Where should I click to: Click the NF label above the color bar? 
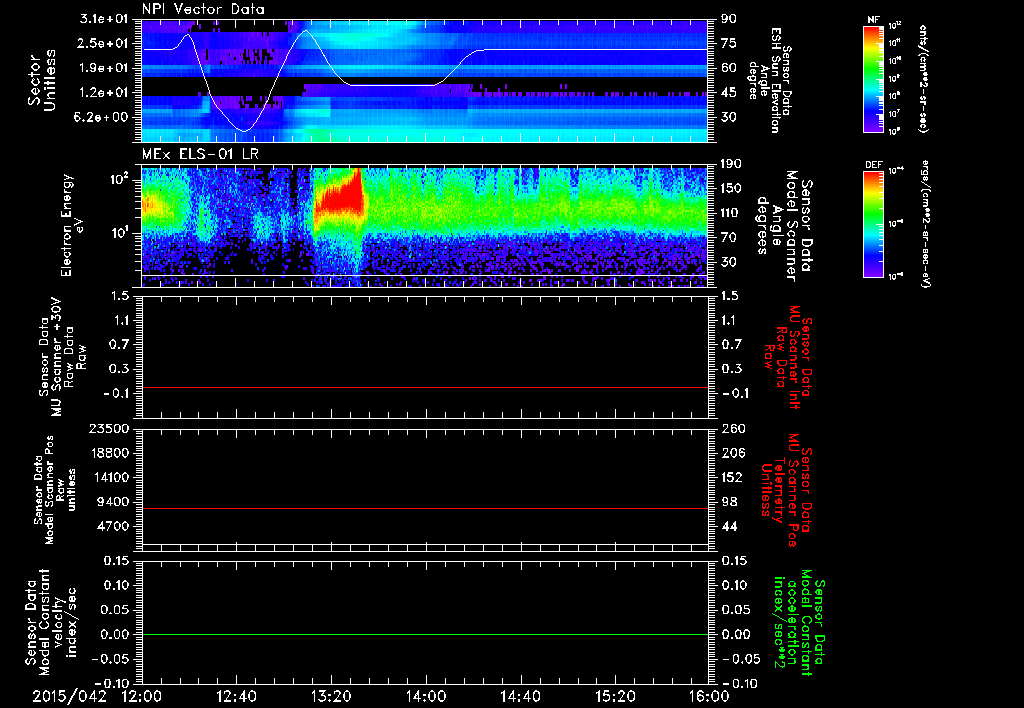(873, 20)
